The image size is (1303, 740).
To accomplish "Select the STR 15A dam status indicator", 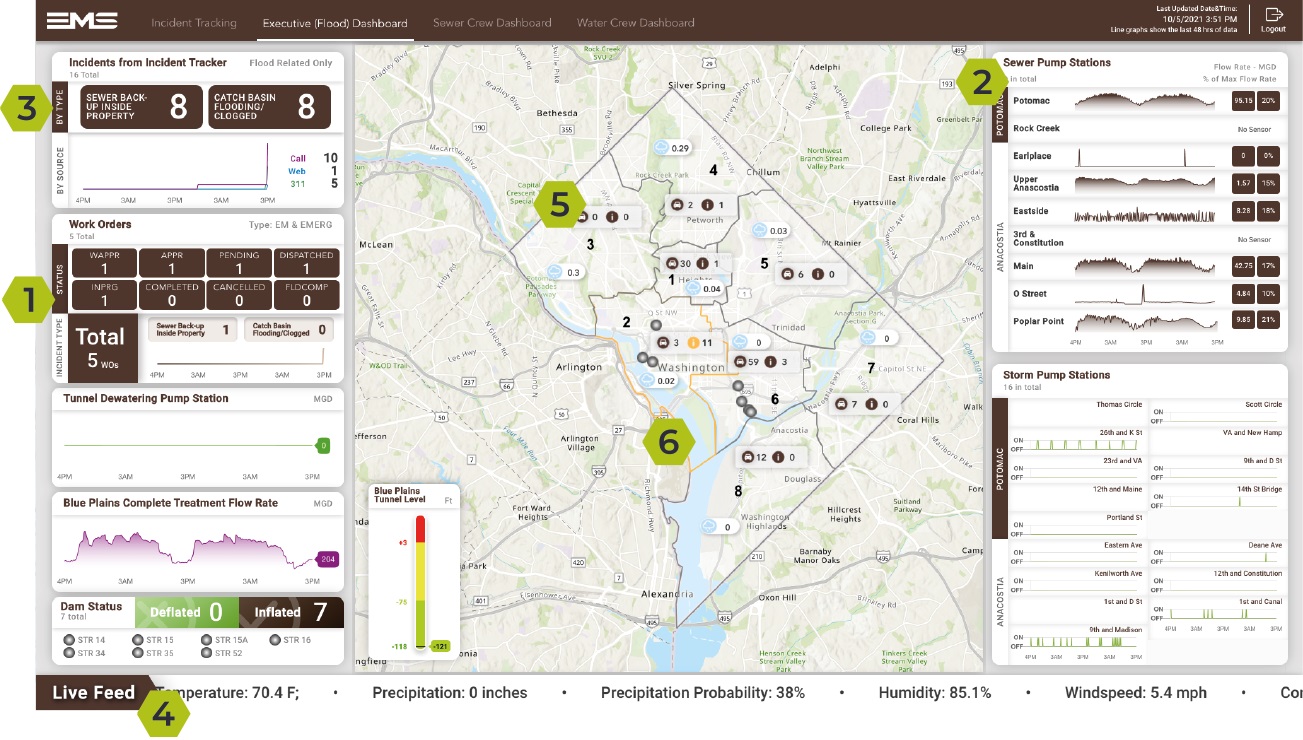I will click(x=206, y=640).
